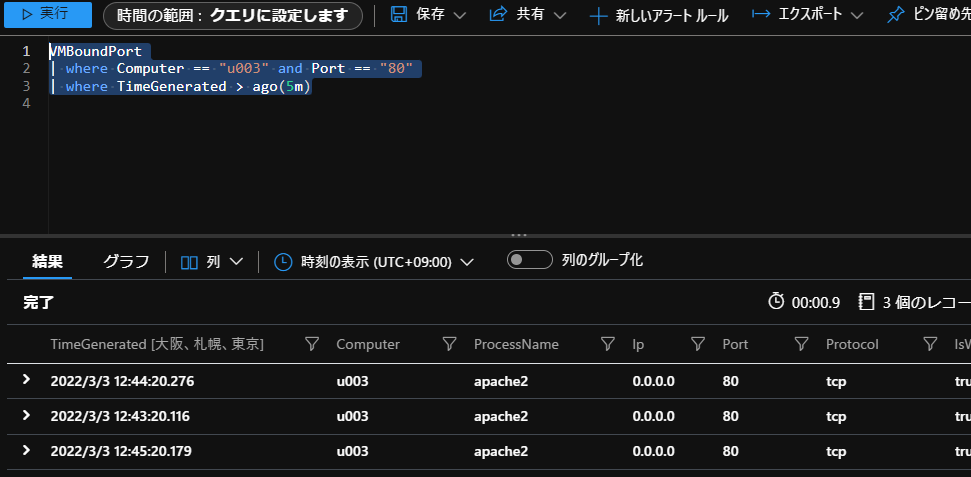This screenshot has height=477, width=971.
Task: Click line 4 in the query editor
Action: pos(25,103)
